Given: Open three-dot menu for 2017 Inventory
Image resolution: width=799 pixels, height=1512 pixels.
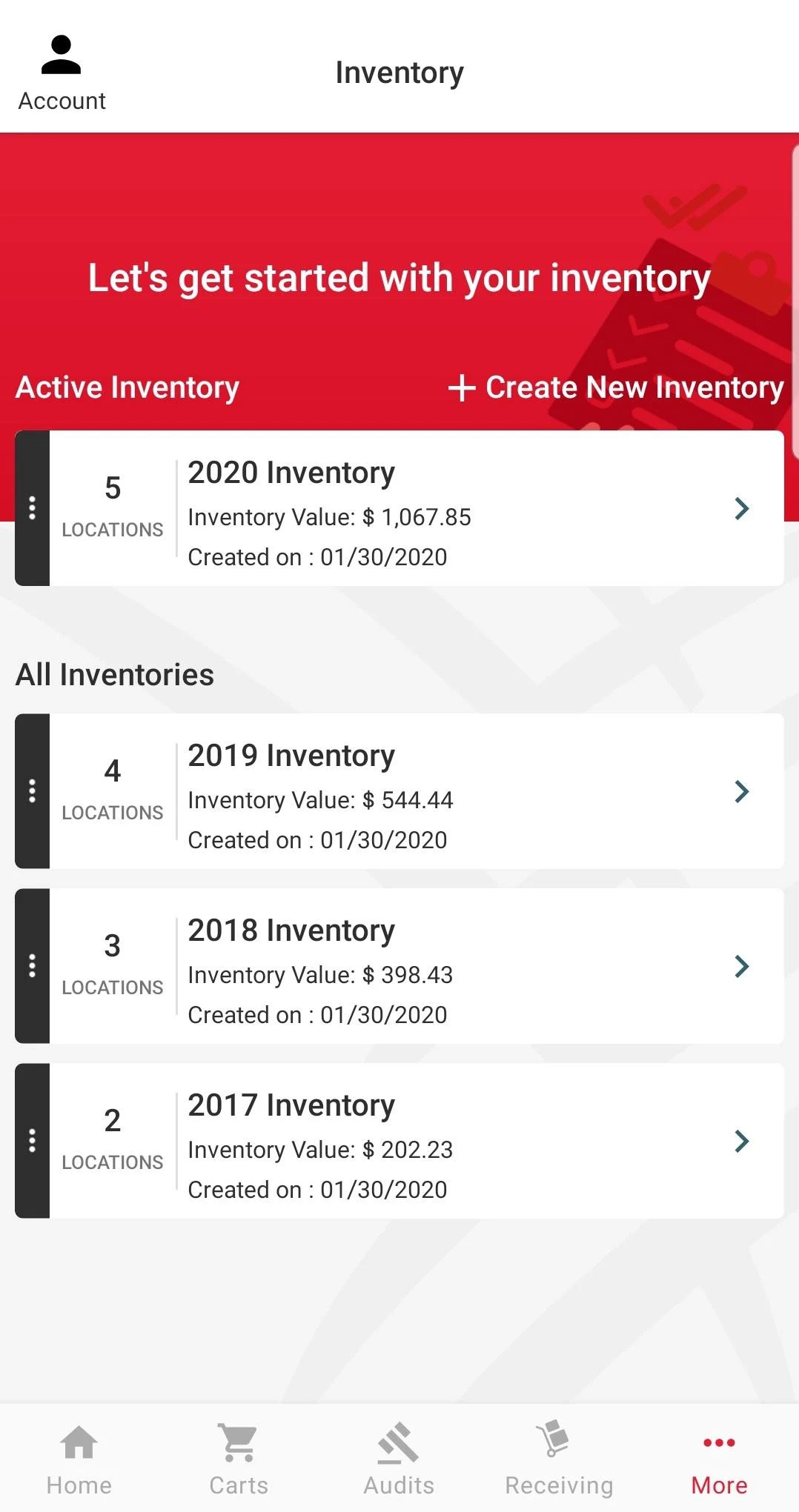Looking at the screenshot, I should coord(32,1141).
